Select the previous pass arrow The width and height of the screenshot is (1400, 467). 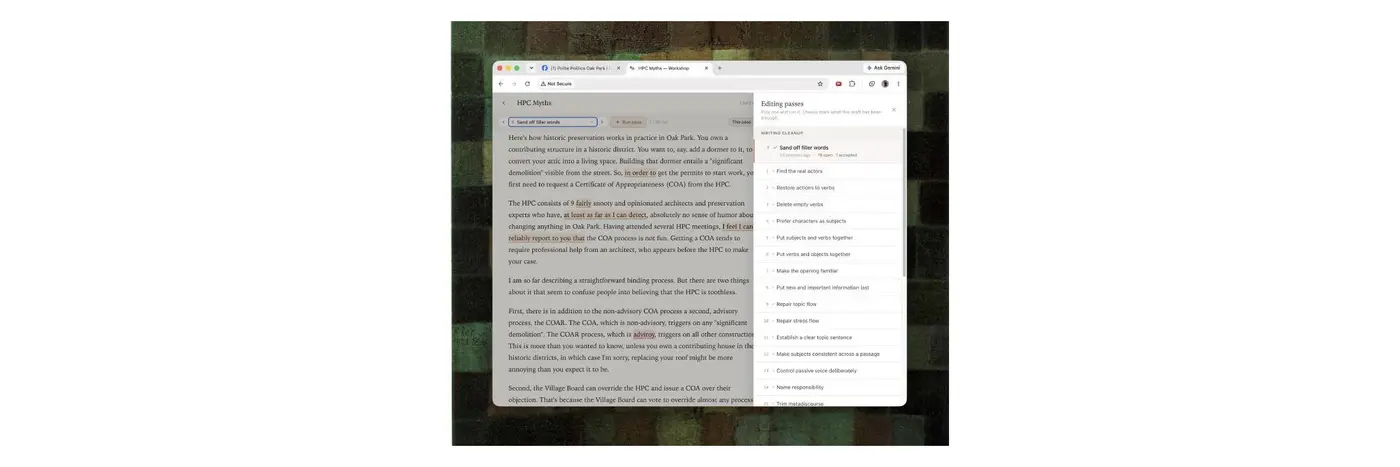tap(503, 122)
